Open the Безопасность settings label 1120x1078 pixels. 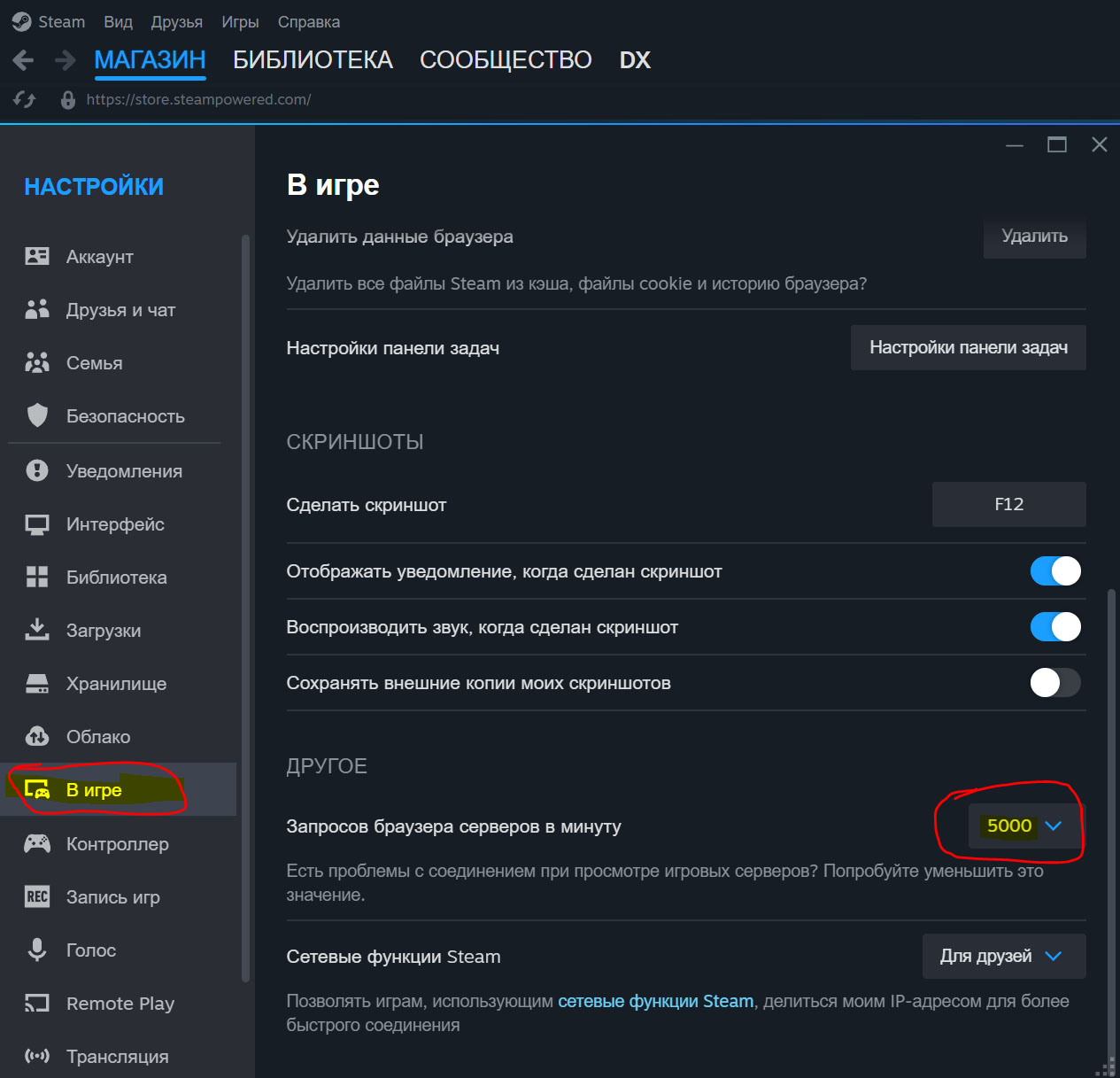[x=125, y=416]
